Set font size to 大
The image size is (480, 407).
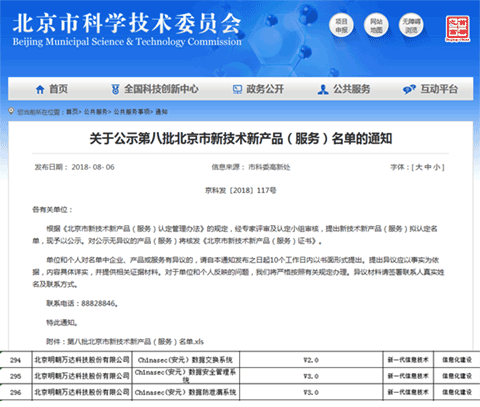click(x=419, y=167)
